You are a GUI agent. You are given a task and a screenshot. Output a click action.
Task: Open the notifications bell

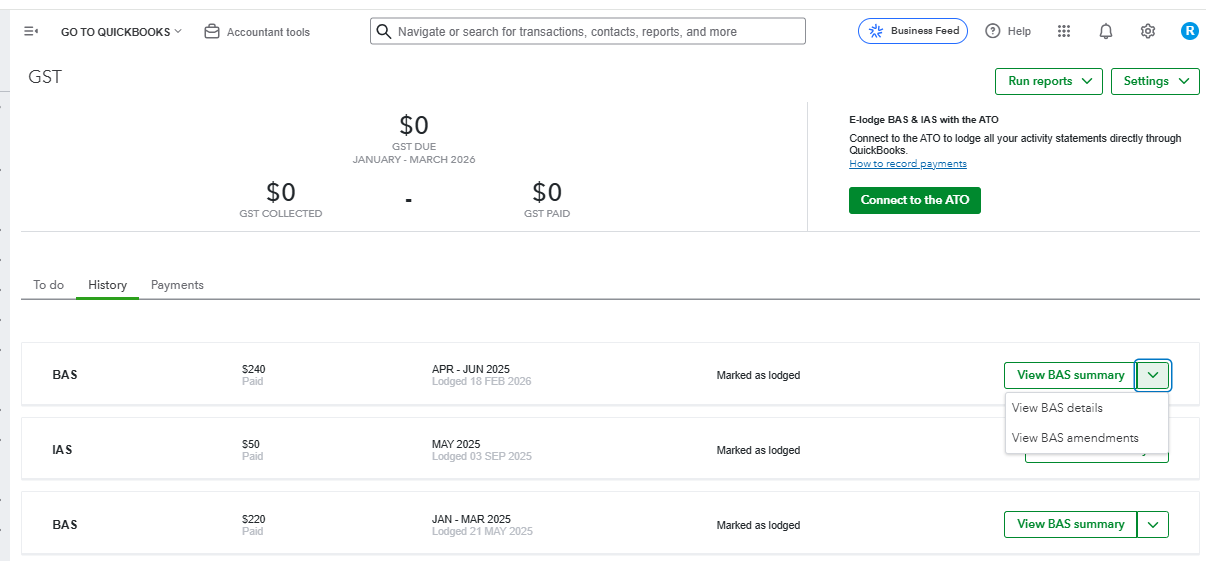(1105, 31)
